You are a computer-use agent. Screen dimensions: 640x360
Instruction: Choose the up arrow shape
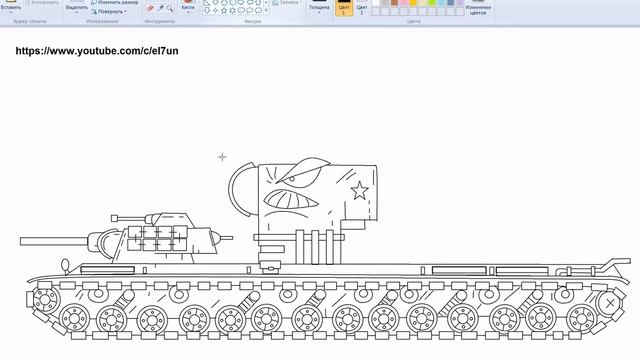(x=258, y=2)
